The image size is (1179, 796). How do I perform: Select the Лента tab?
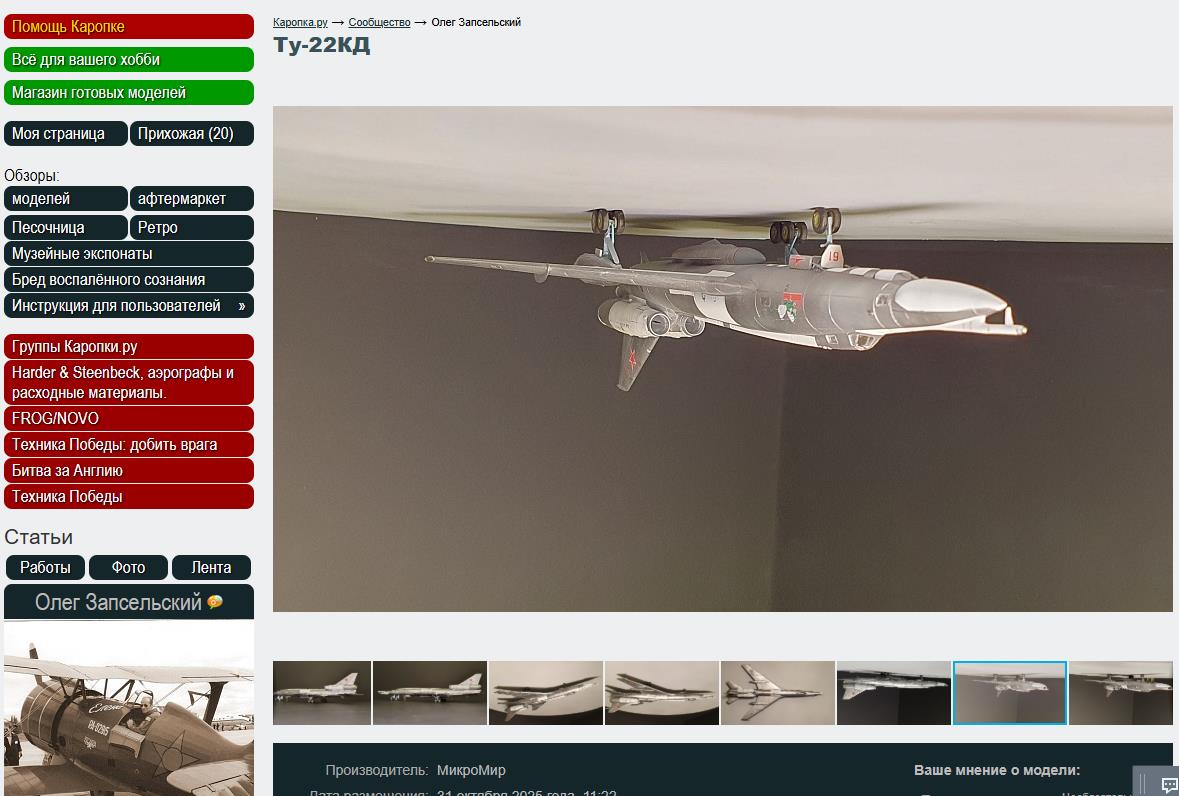point(211,567)
